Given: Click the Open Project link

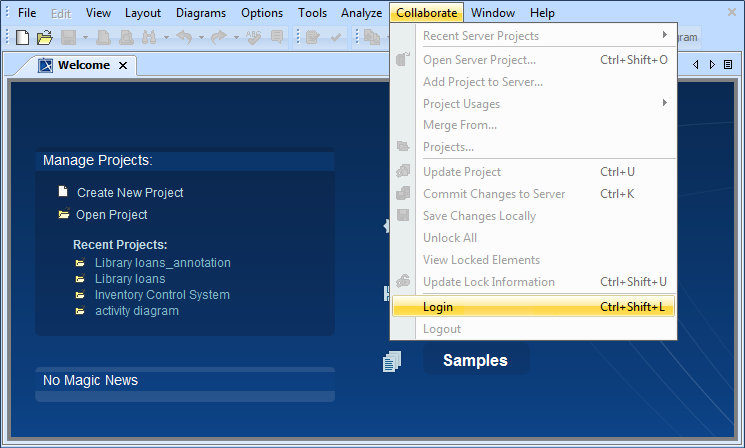Looking at the screenshot, I should [x=111, y=215].
